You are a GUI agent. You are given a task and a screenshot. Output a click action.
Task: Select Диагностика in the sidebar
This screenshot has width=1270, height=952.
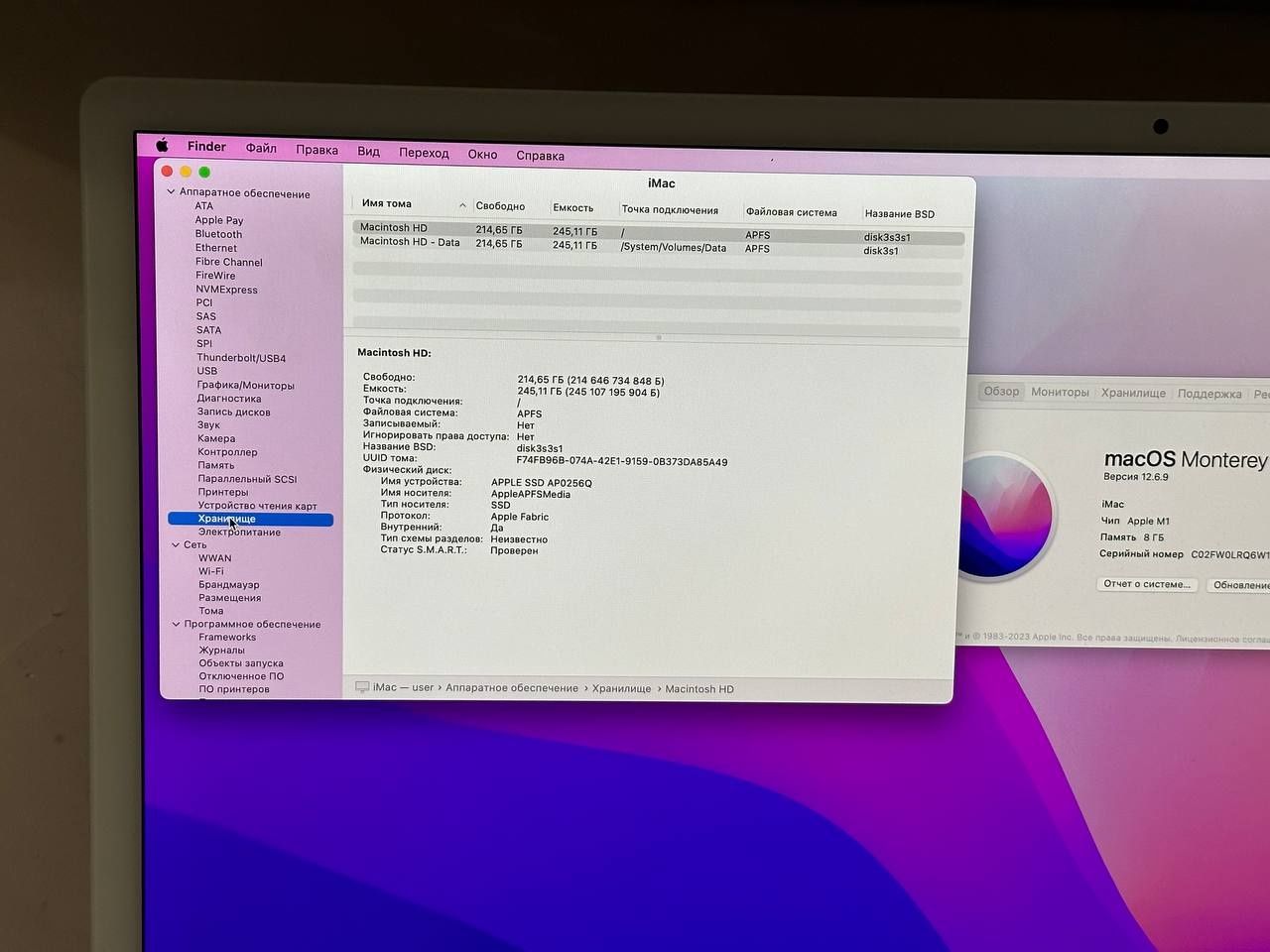229,399
